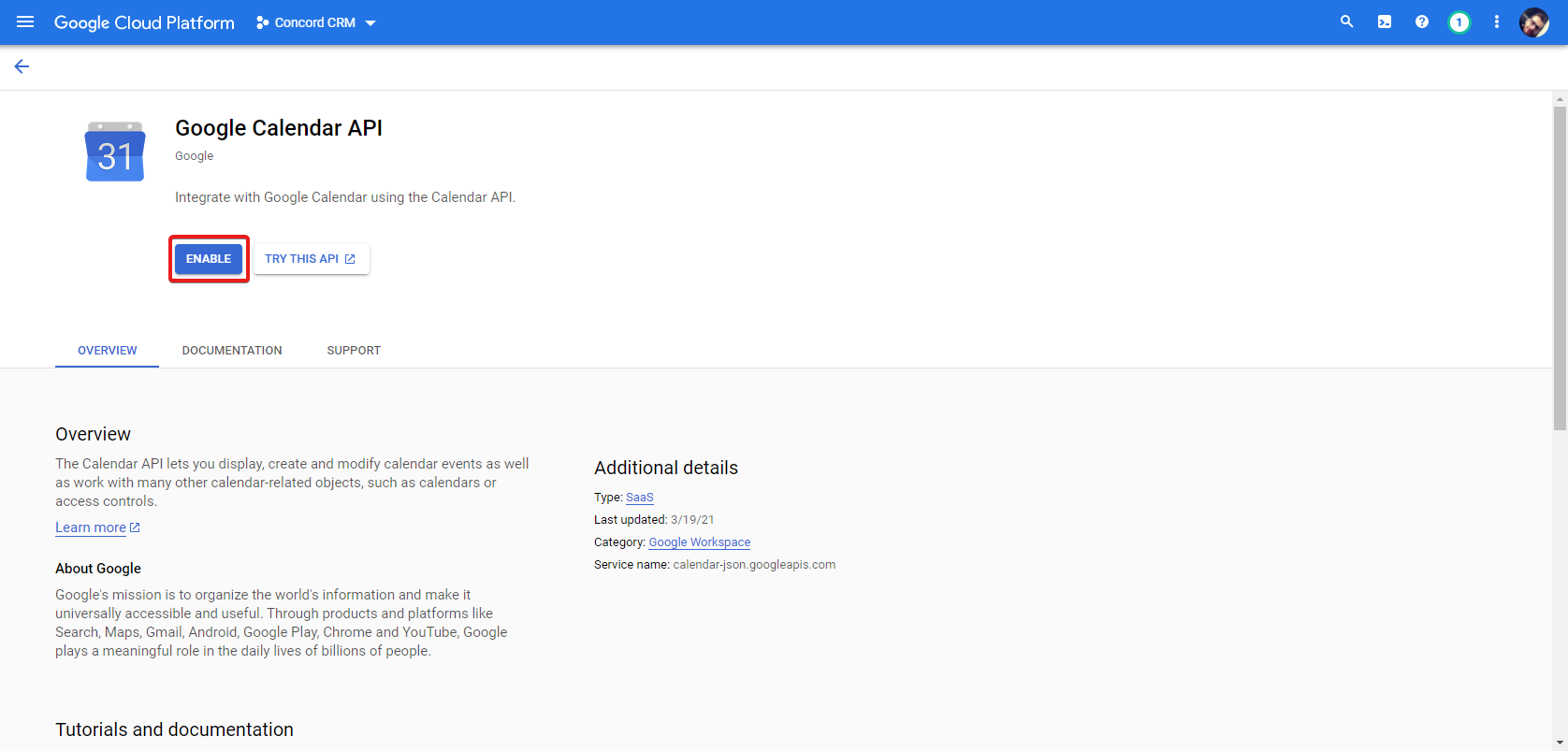Viewport: 1568px width, 751px height.
Task: Open the three-dot settings menu
Action: pos(1496,22)
